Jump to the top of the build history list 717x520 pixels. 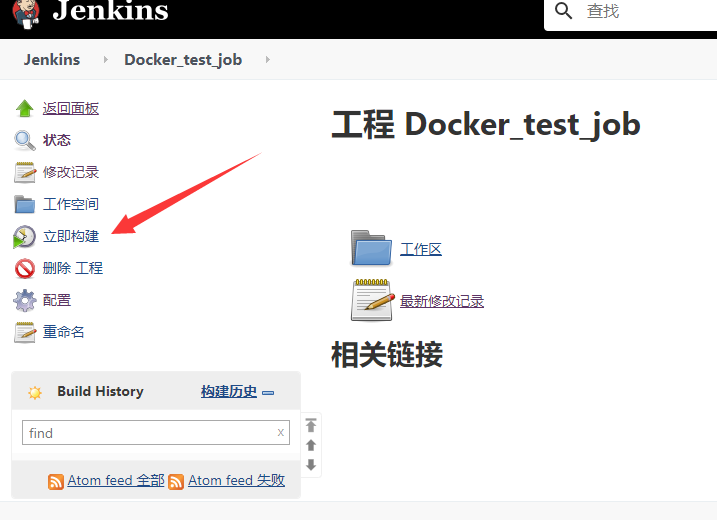point(311,425)
